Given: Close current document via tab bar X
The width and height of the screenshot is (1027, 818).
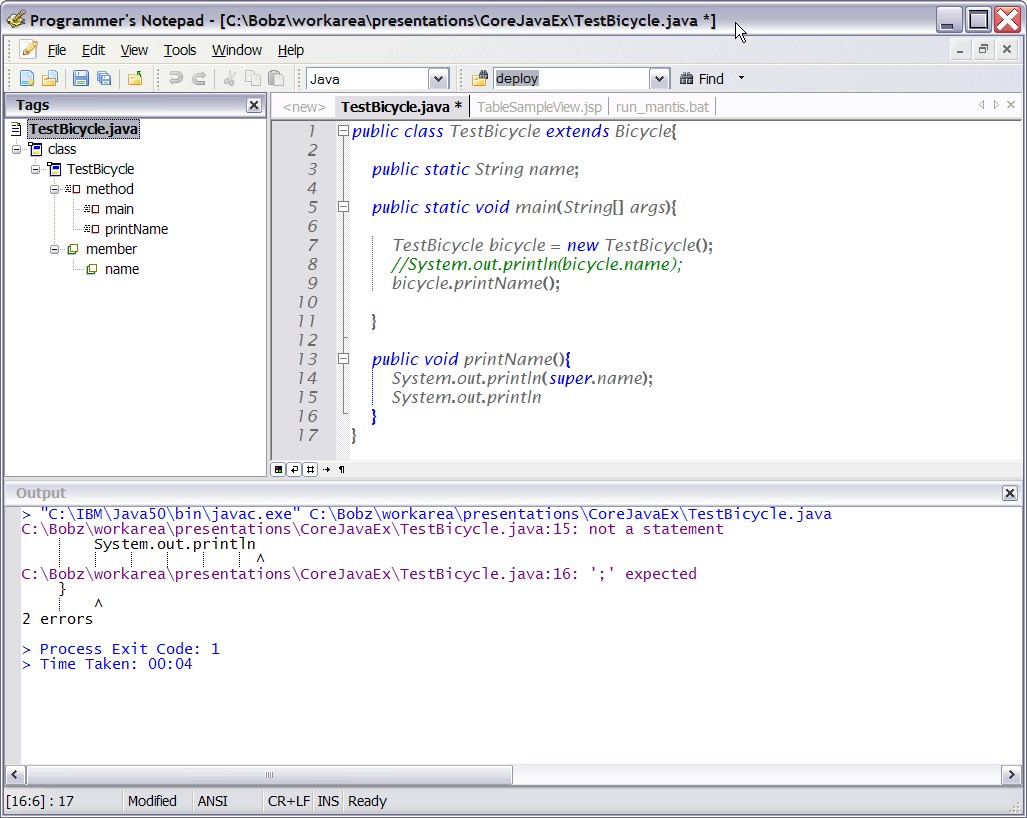Looking at the screenshot, I should click(x=1011, y=105).
